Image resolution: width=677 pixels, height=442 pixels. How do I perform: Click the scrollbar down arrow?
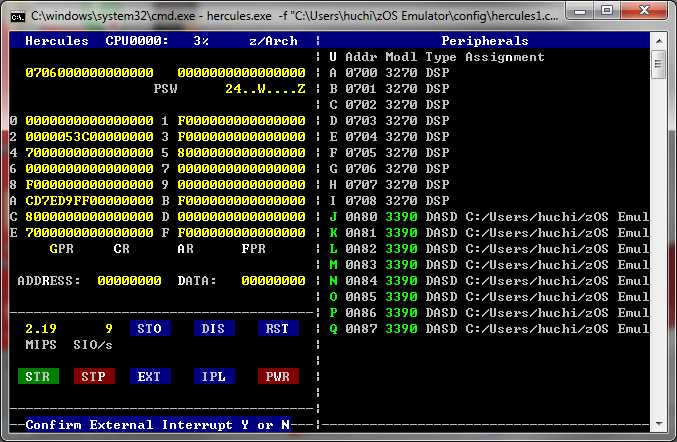[659, 423]
